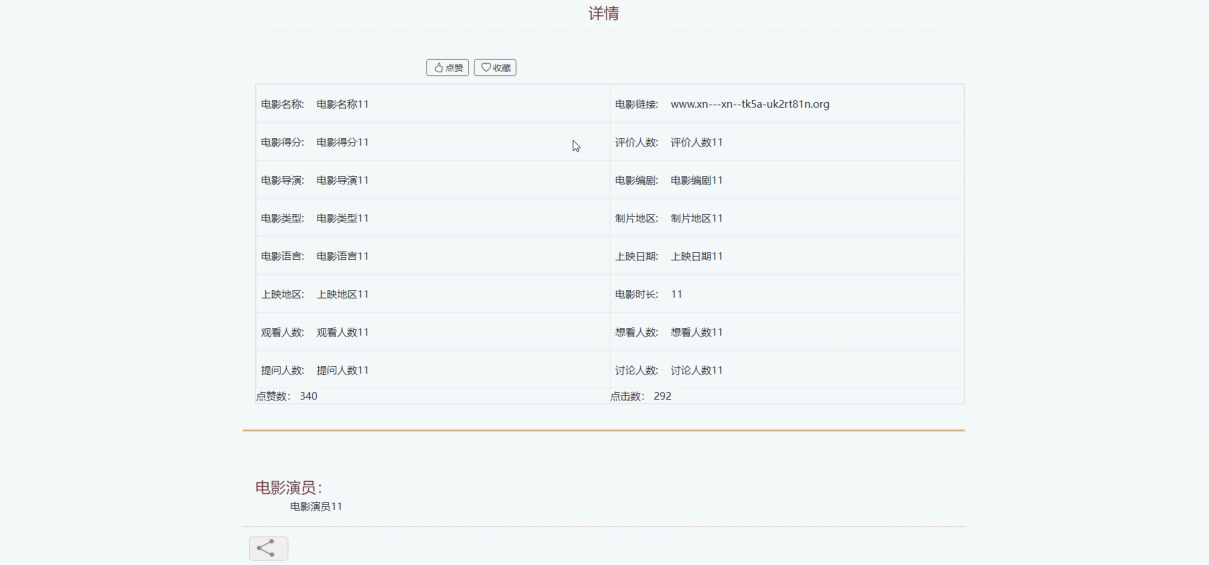Select the 电影时长 value 11
The image size is (1209, 565).
tap(677, 294)
